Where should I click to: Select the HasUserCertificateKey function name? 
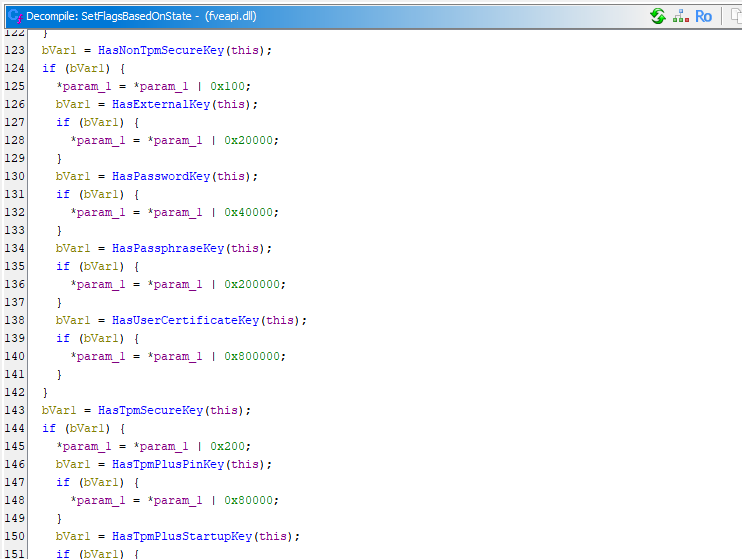[x=185, y=320]
